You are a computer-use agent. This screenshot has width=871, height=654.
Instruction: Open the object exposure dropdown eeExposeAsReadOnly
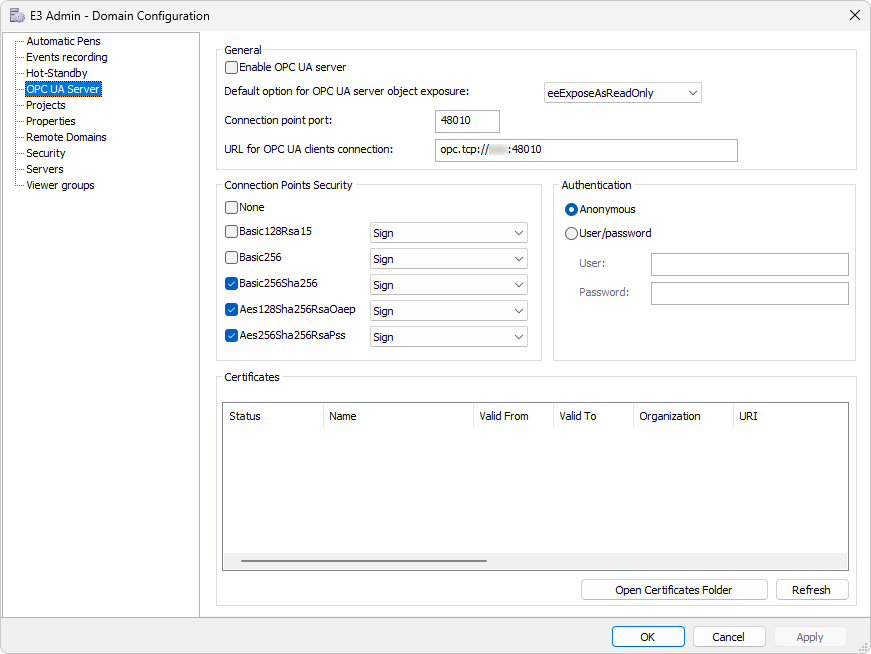pyautogui.click(x=623, y=93)
